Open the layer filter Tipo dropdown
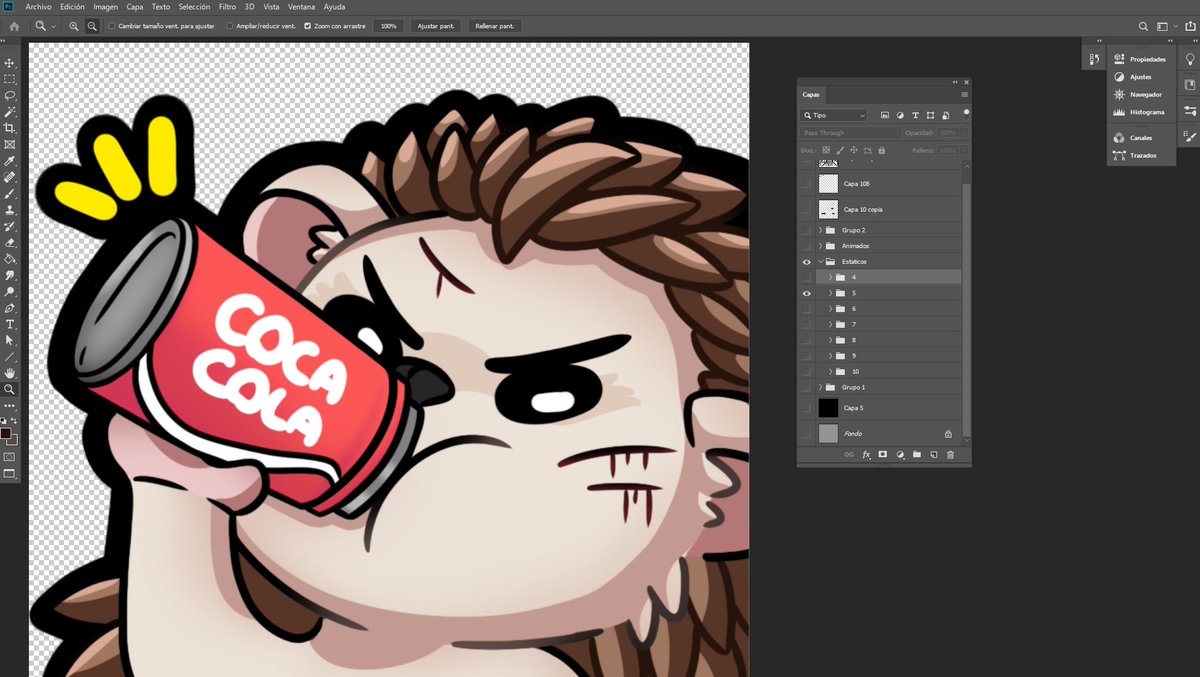Viewport: 1200px width, 677px height. coord(834,115)
